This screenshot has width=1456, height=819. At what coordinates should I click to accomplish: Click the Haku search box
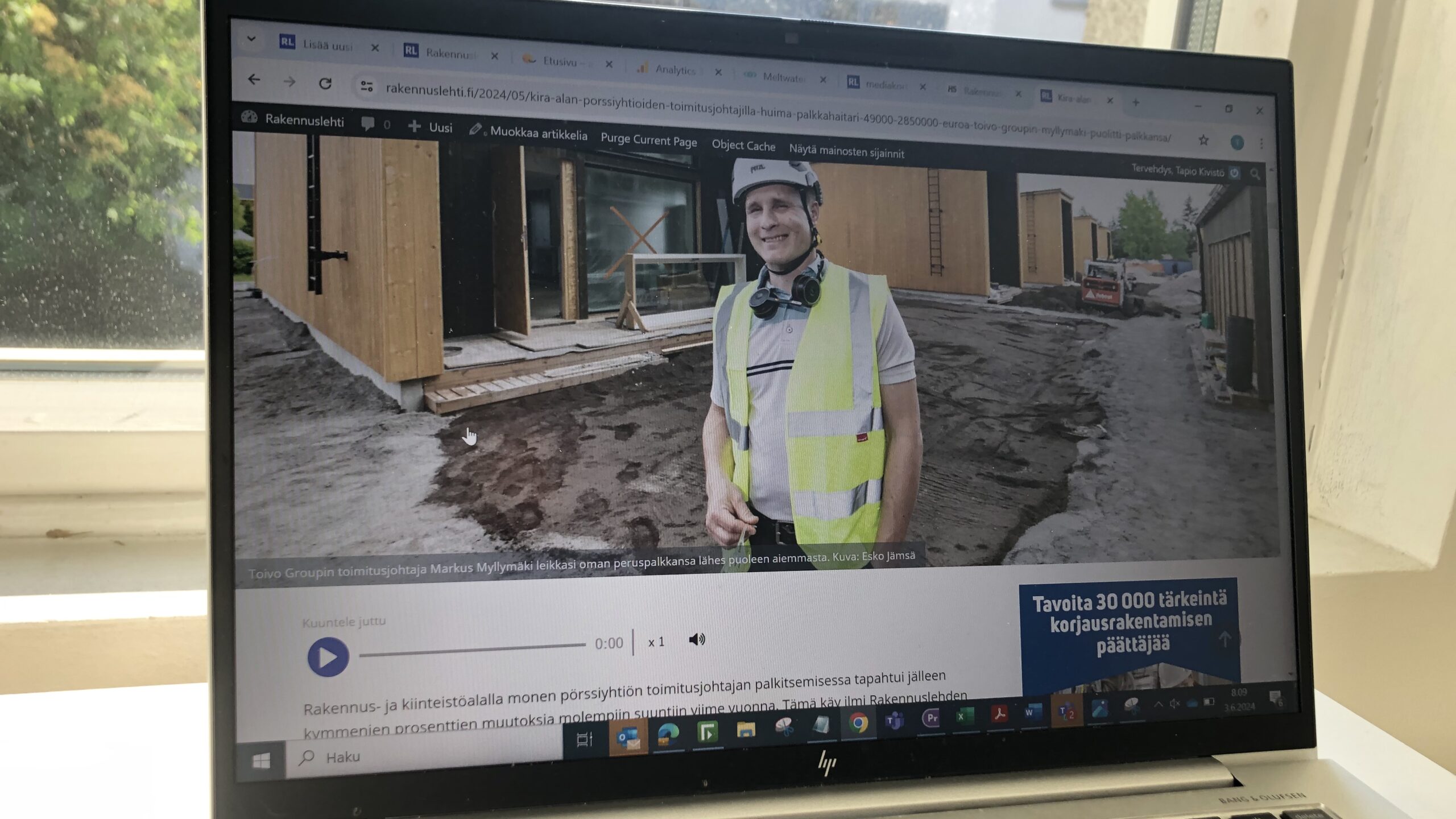click(424, 751)
